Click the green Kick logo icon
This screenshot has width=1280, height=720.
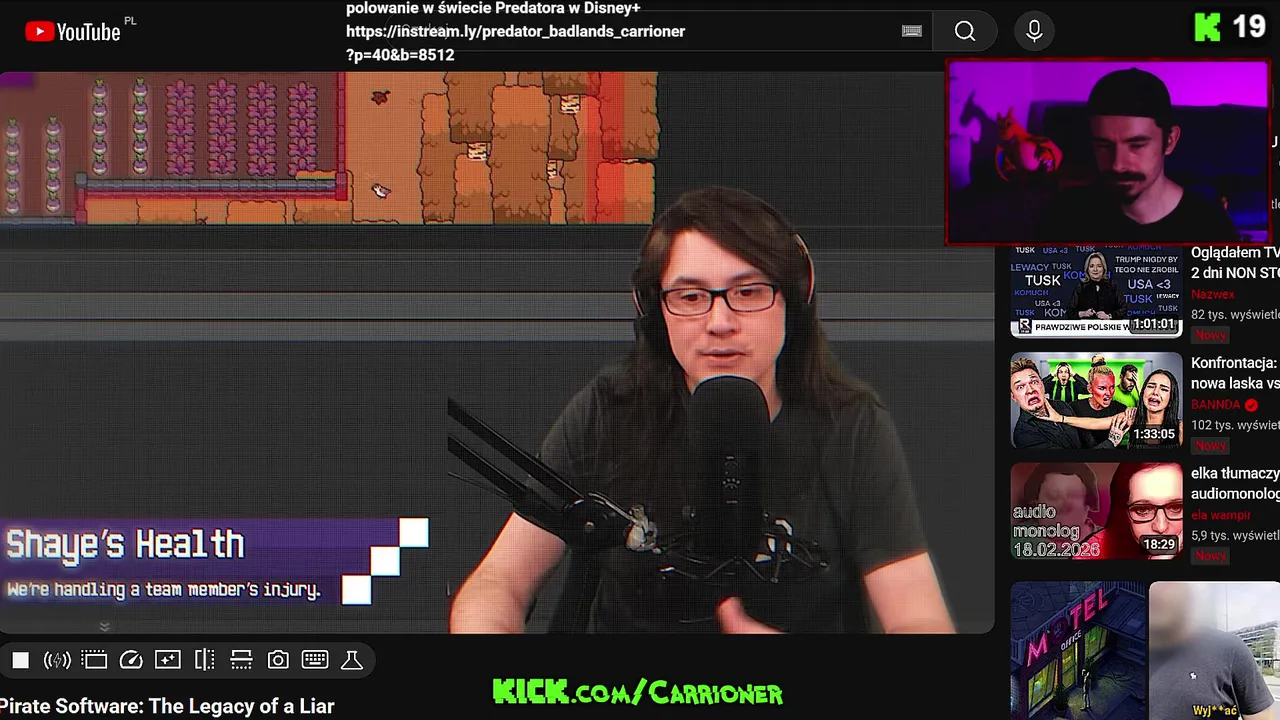coord(1207,27)
